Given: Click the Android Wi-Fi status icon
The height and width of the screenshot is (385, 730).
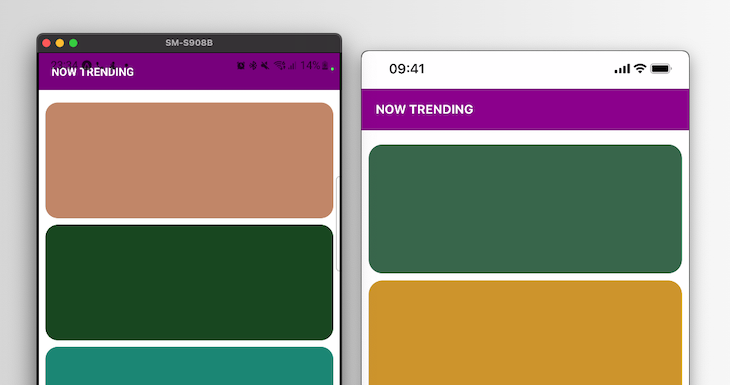Looking at the screenshot, I should pos(279,66).
